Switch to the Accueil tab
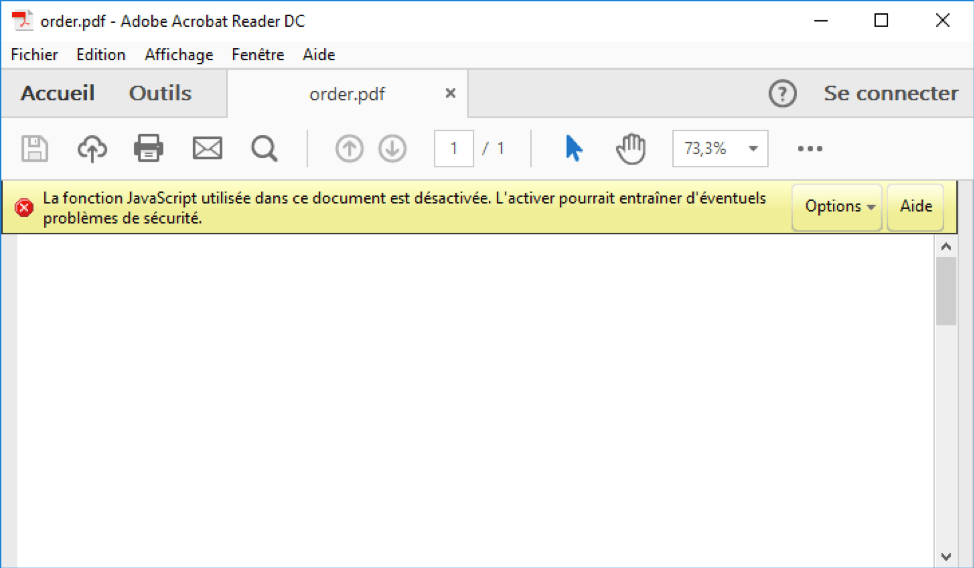The image size is (974, 568). click(58, 93)
